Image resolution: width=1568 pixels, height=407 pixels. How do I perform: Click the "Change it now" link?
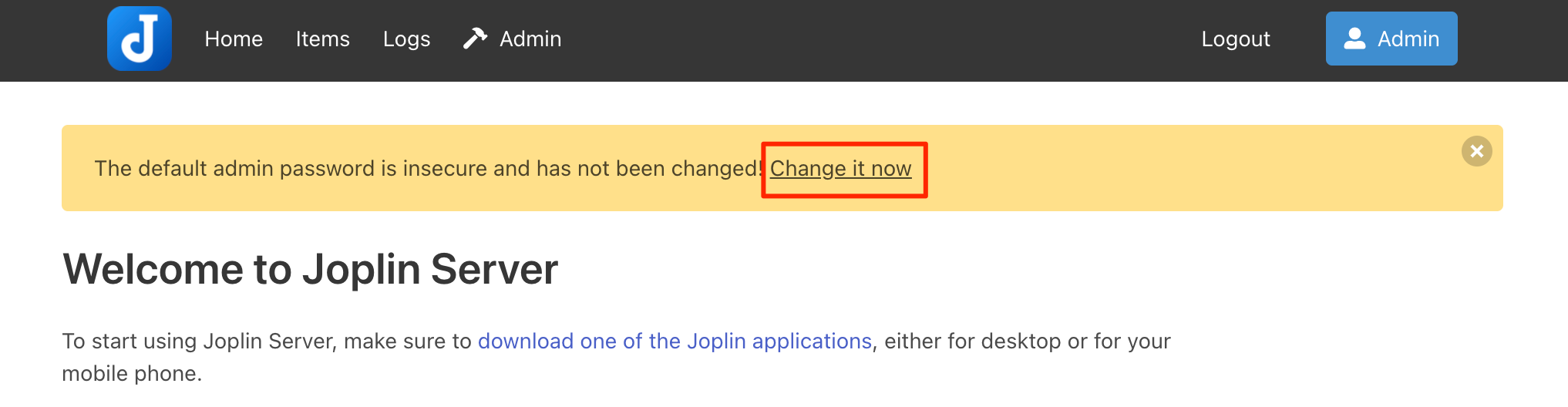(840, 168)
